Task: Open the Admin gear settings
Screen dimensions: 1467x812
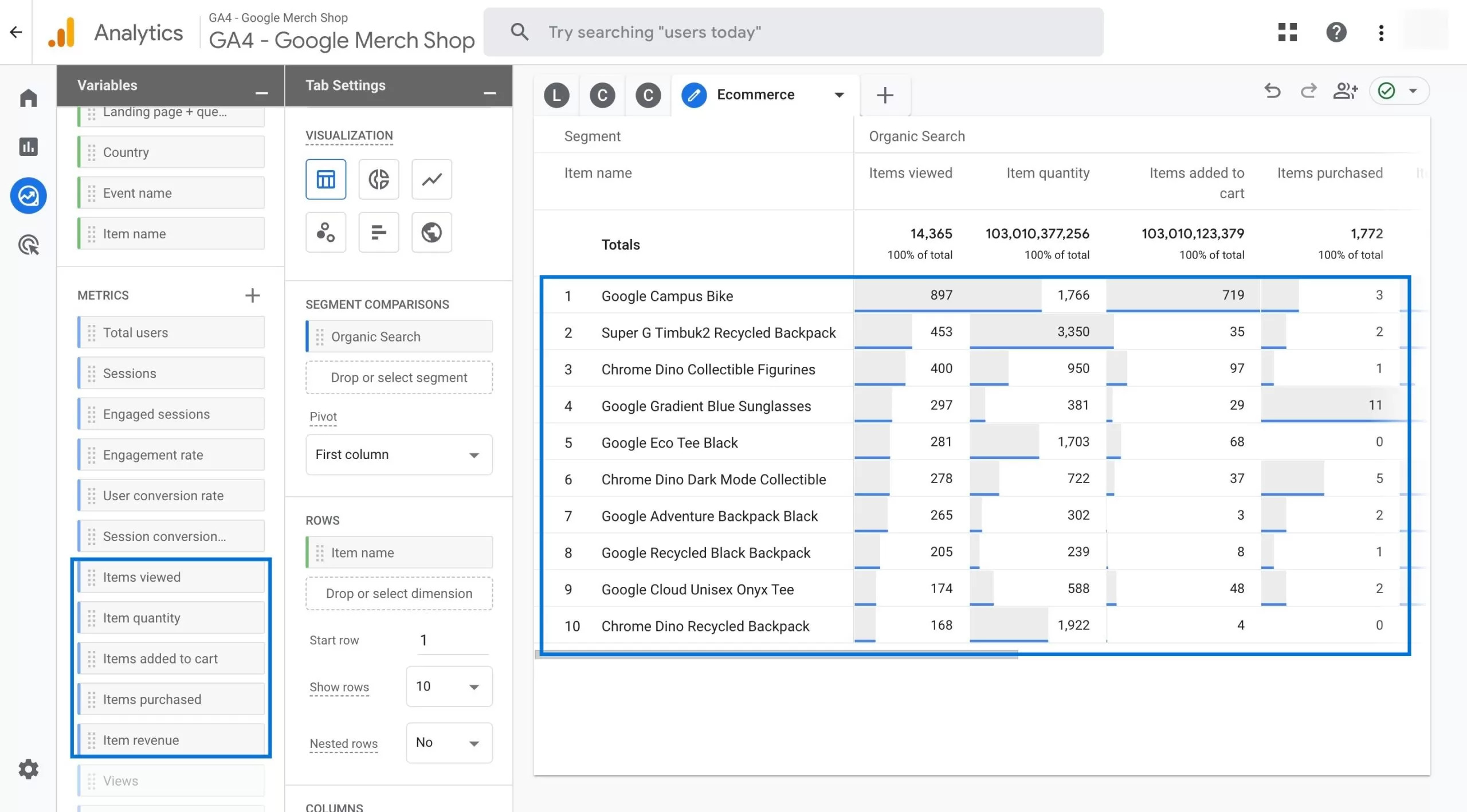Action: pyautogui.click(x=28, y=769)
